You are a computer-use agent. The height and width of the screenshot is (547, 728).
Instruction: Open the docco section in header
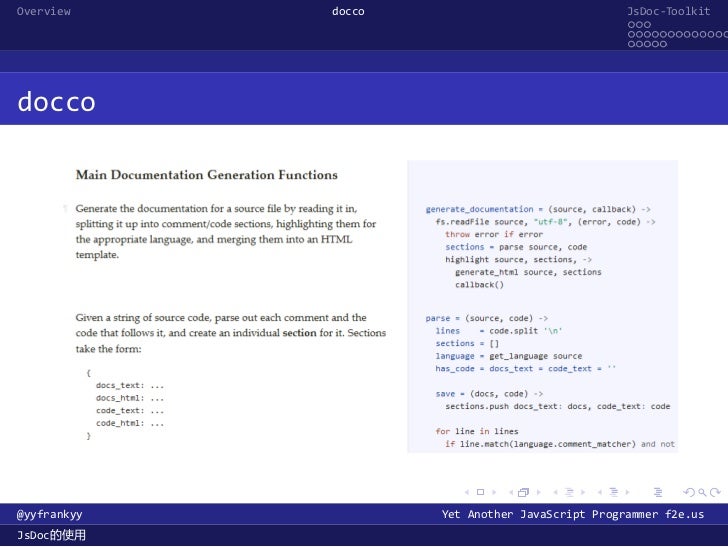click(x=348, y=11)
